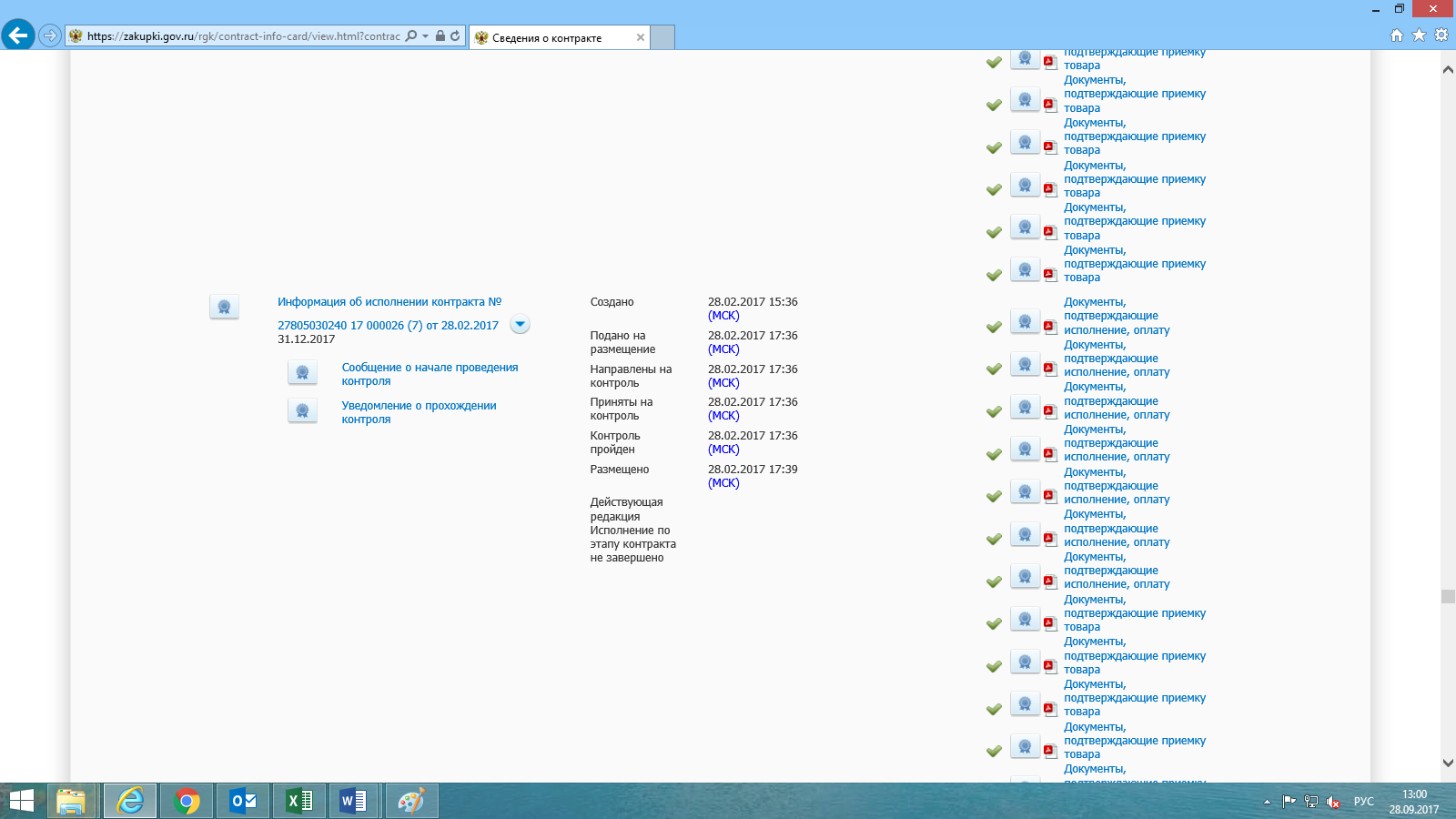
Task: Open the Action Center flag icon
Action: 1289,802
